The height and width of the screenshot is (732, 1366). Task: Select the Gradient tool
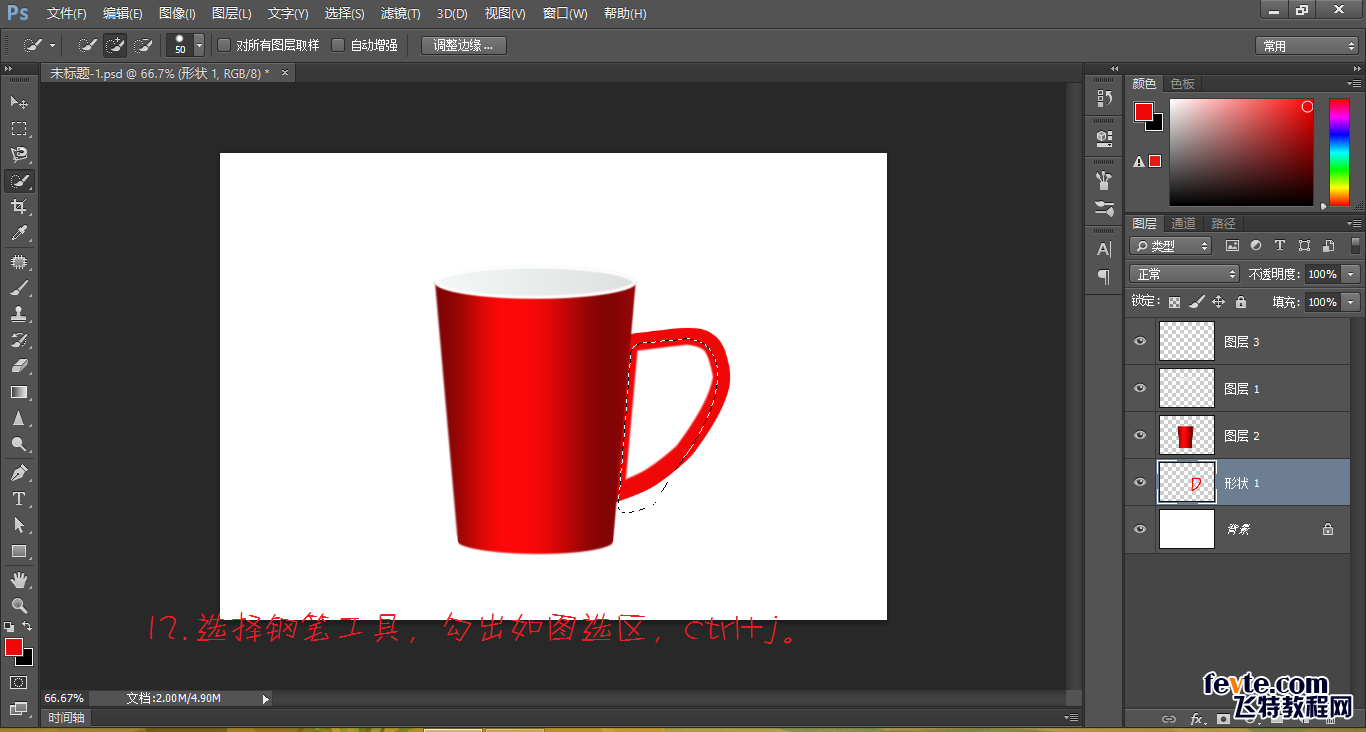point(19,392)
